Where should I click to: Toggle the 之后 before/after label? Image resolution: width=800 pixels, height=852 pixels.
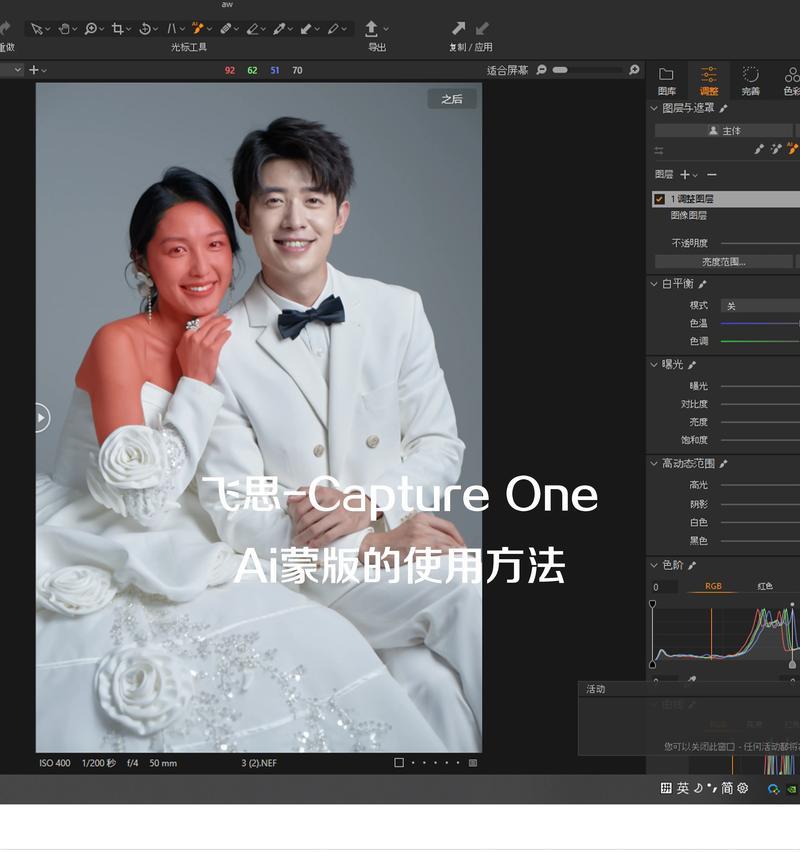coord(452,99)
